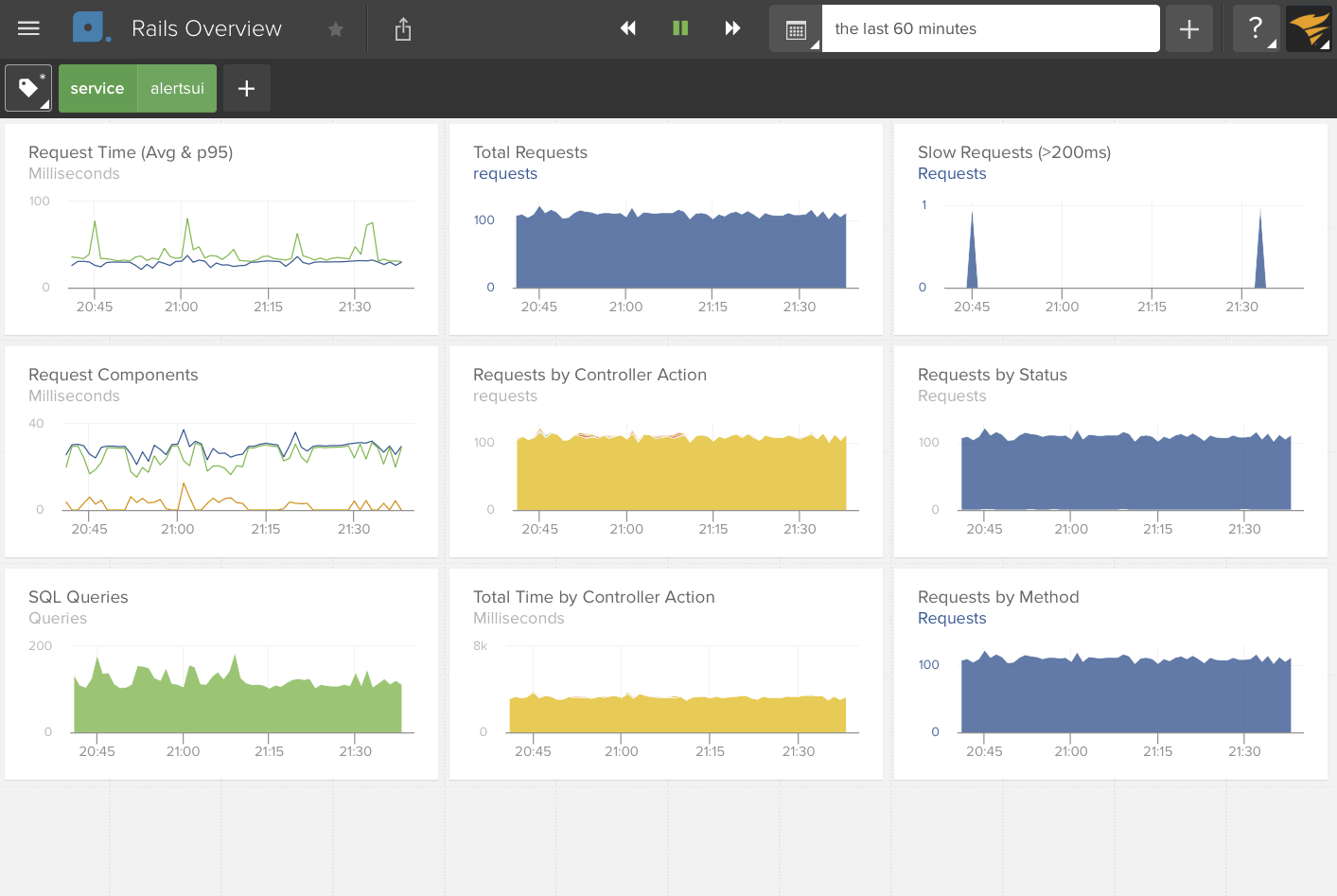
Task: Open the SolarWinds account menu
Action: pyautogui.click(x=1309, y=28)
